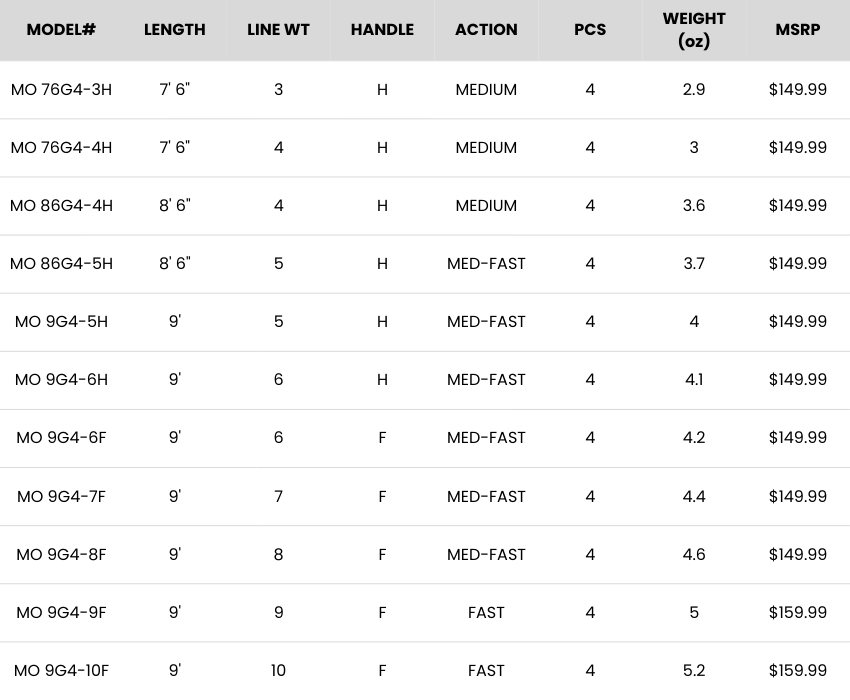Click model MO 9G4-8F
This screenshot has width=850, height=700.
click(61, 555)
